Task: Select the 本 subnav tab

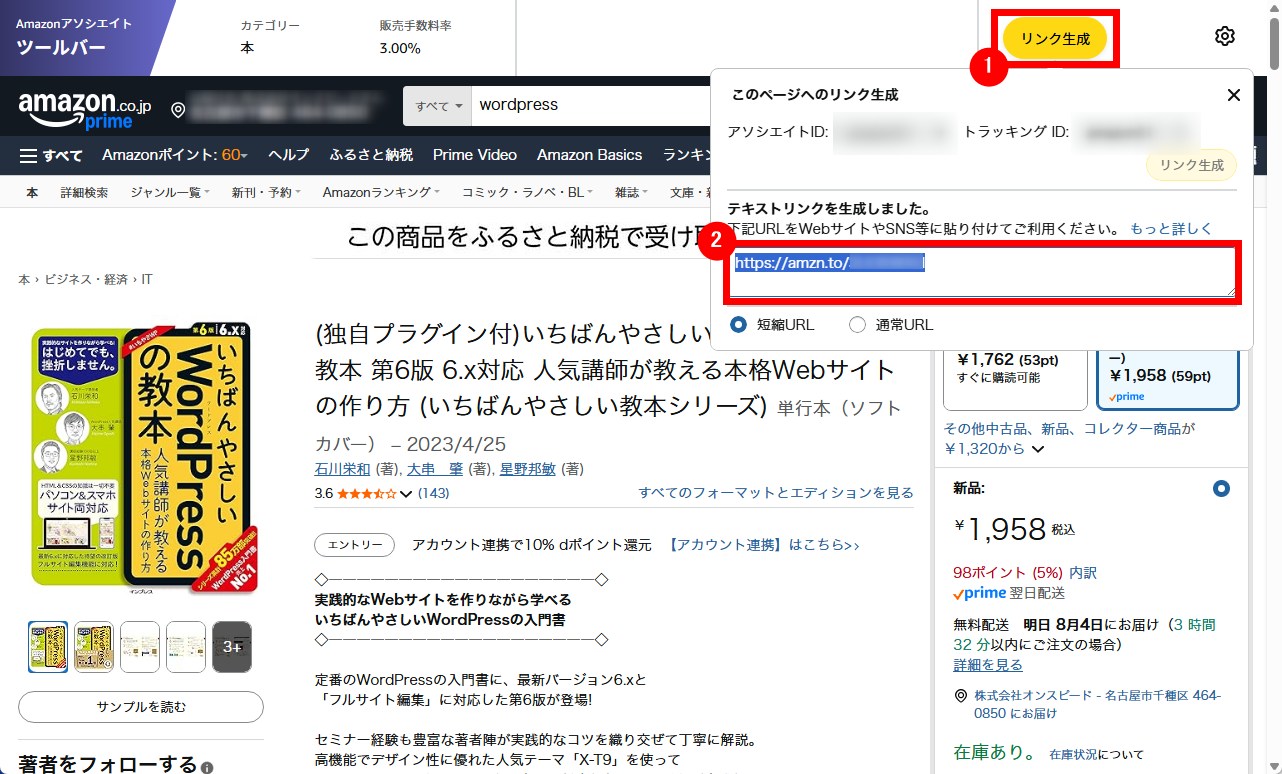Action: tap(32, 192)
